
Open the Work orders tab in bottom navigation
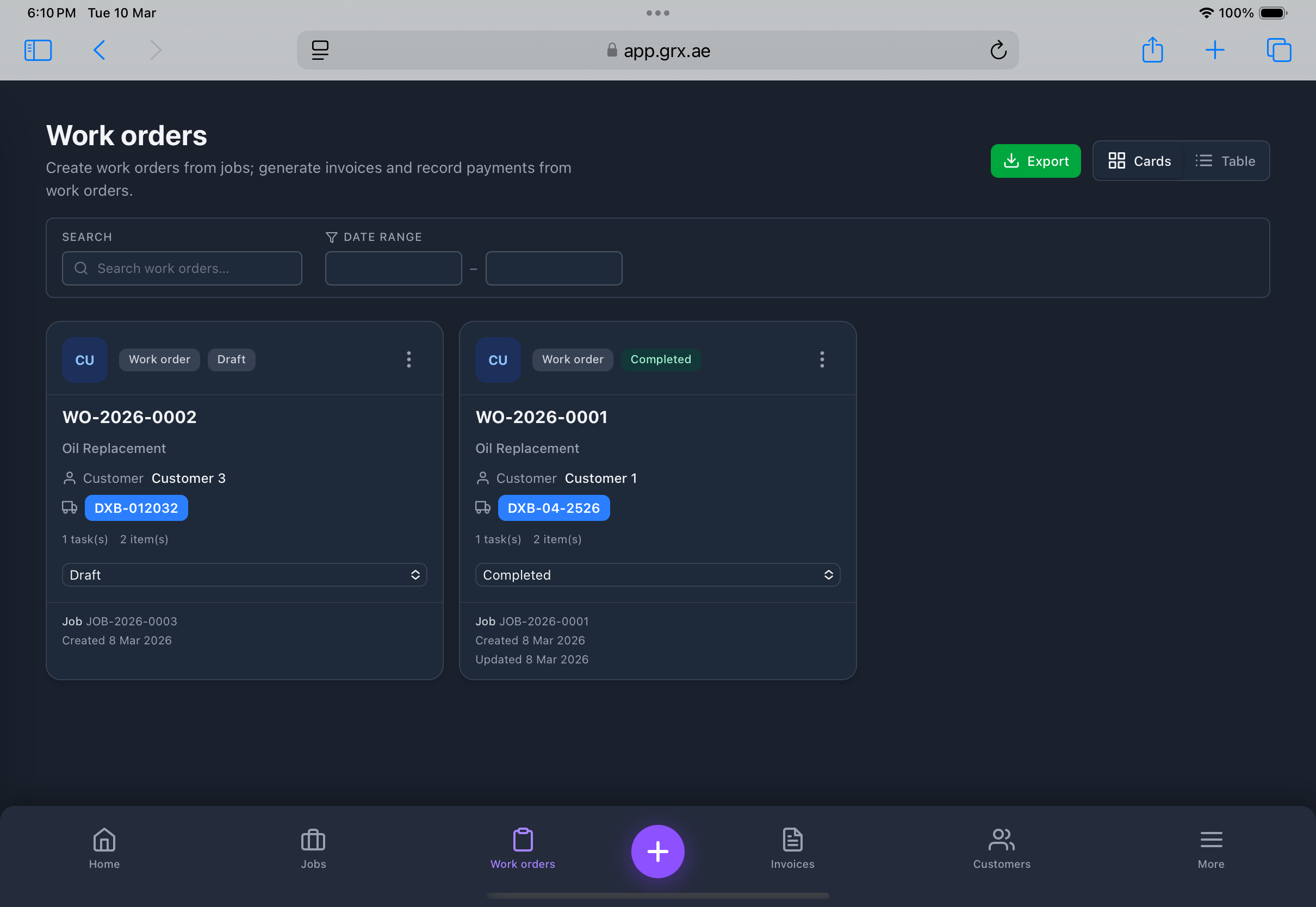(x=522, y=851)
